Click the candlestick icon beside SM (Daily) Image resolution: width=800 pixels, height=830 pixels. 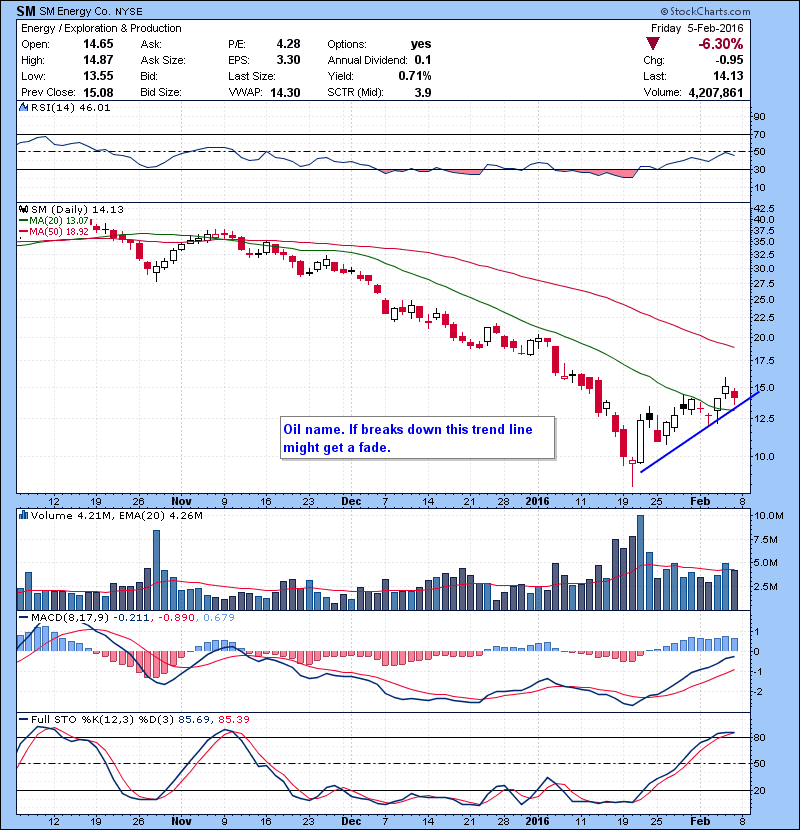pos(24,210)
